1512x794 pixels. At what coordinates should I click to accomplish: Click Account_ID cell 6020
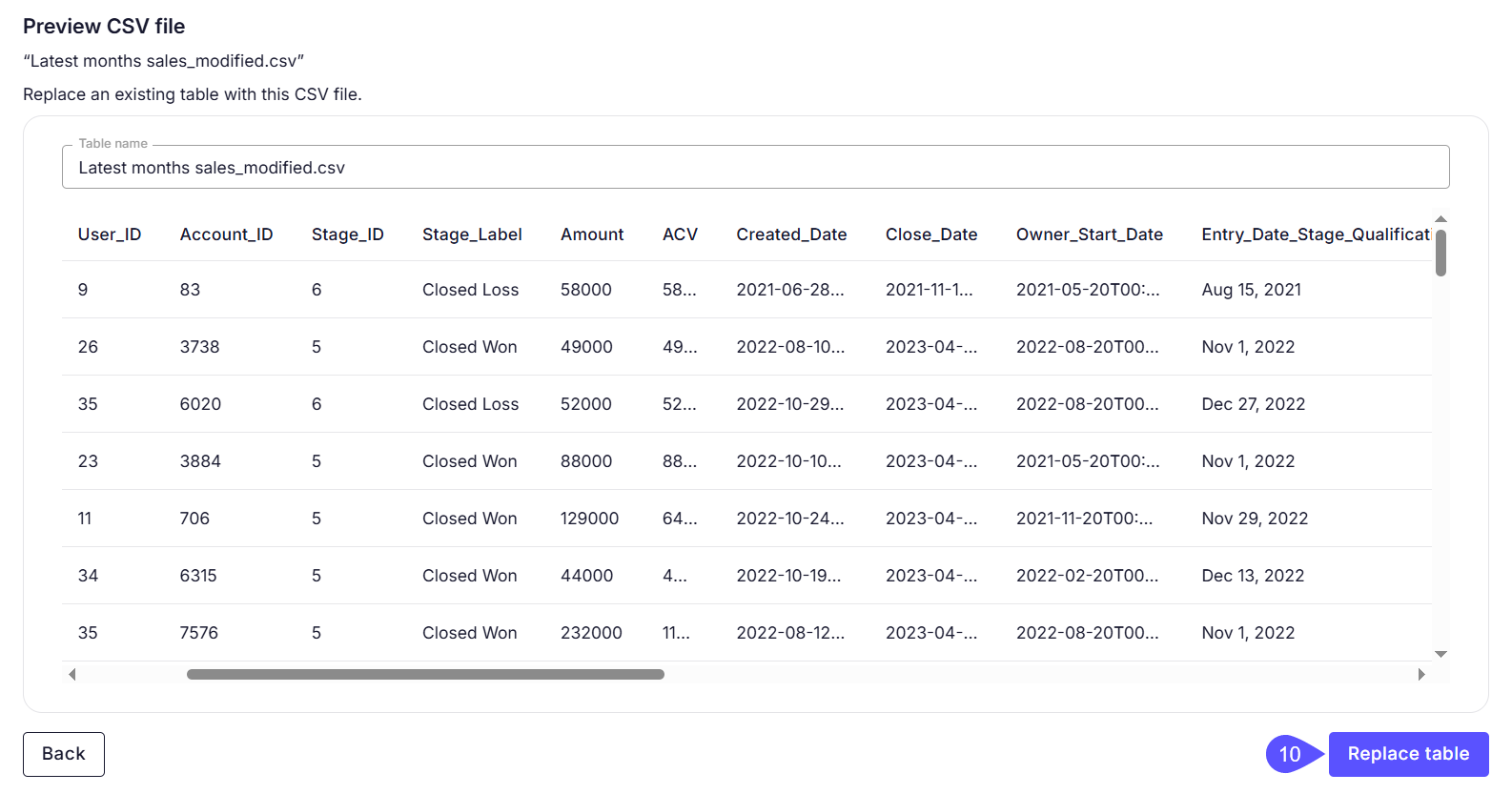pyautogui.click(x=200, y=404)
